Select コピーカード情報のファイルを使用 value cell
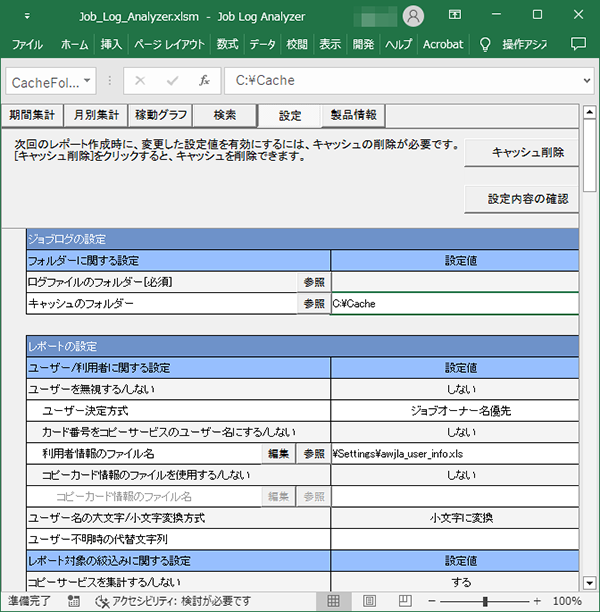Viewport: 600px width, 612px height. pos(455,475)
